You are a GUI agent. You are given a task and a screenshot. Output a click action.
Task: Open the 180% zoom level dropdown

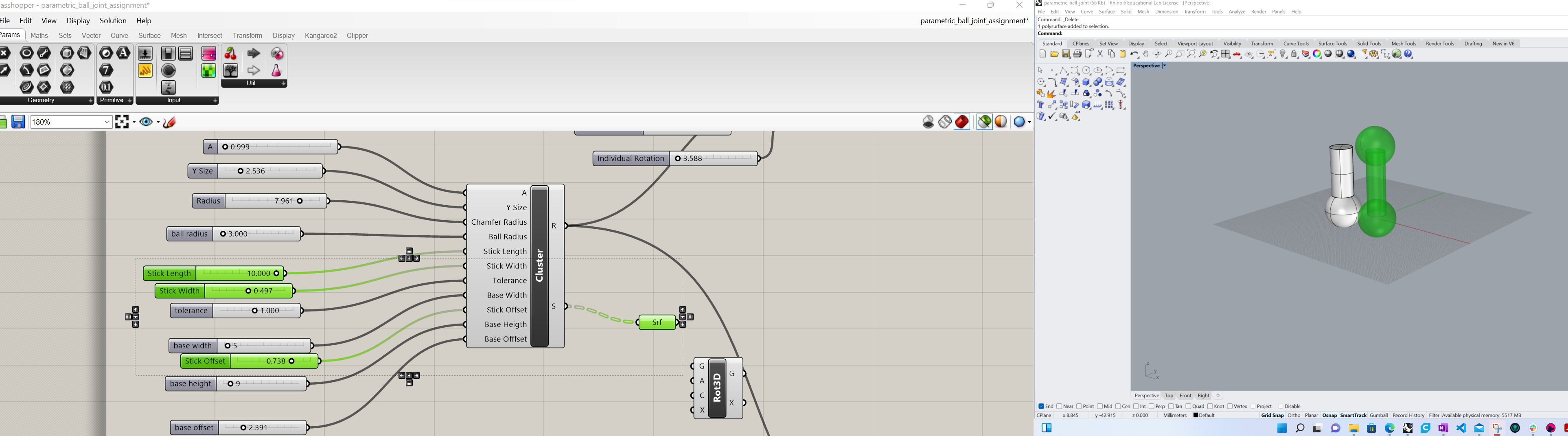[x=107, y=123]
